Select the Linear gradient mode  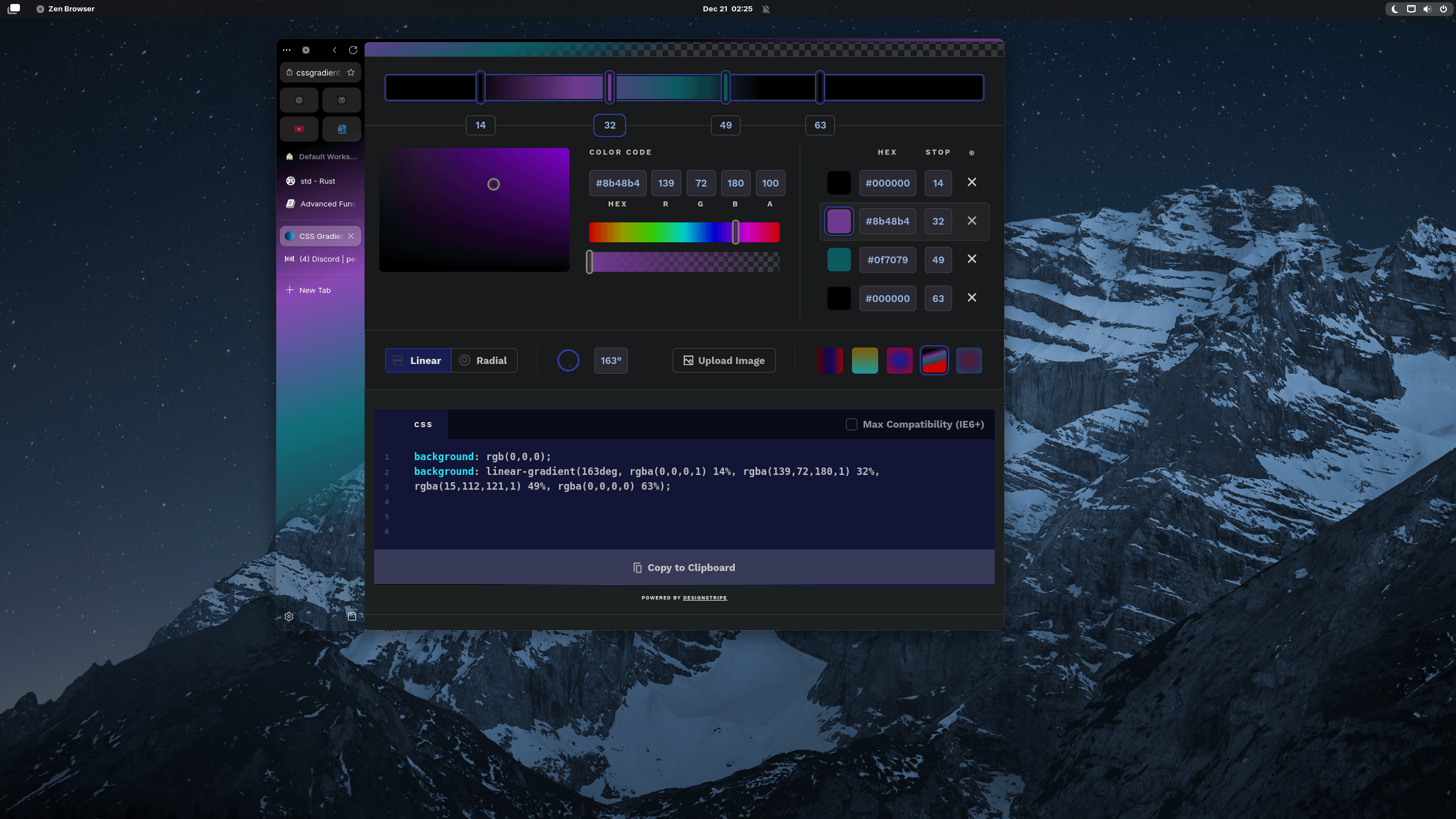pos(418,360)
